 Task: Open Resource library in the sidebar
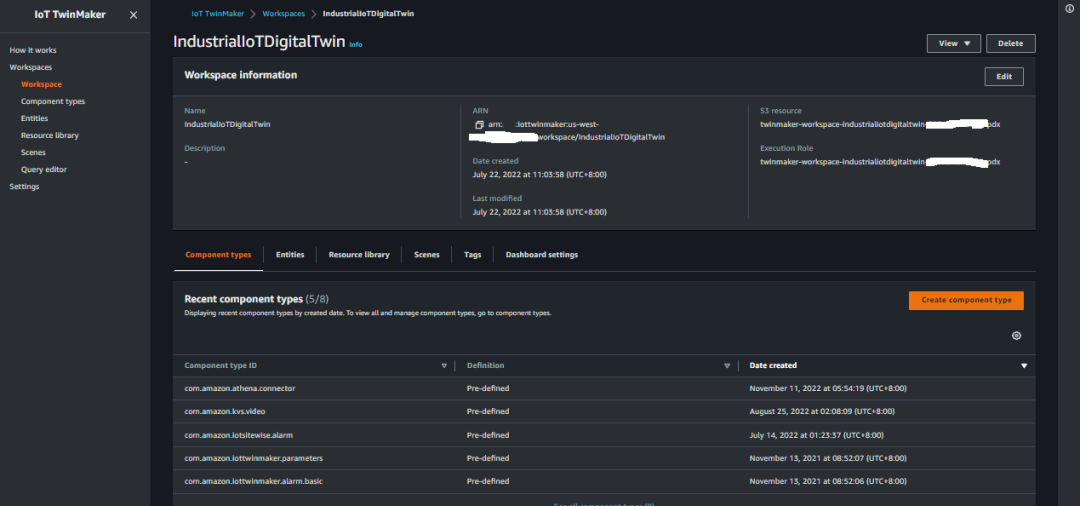click(x=50, y=136)
